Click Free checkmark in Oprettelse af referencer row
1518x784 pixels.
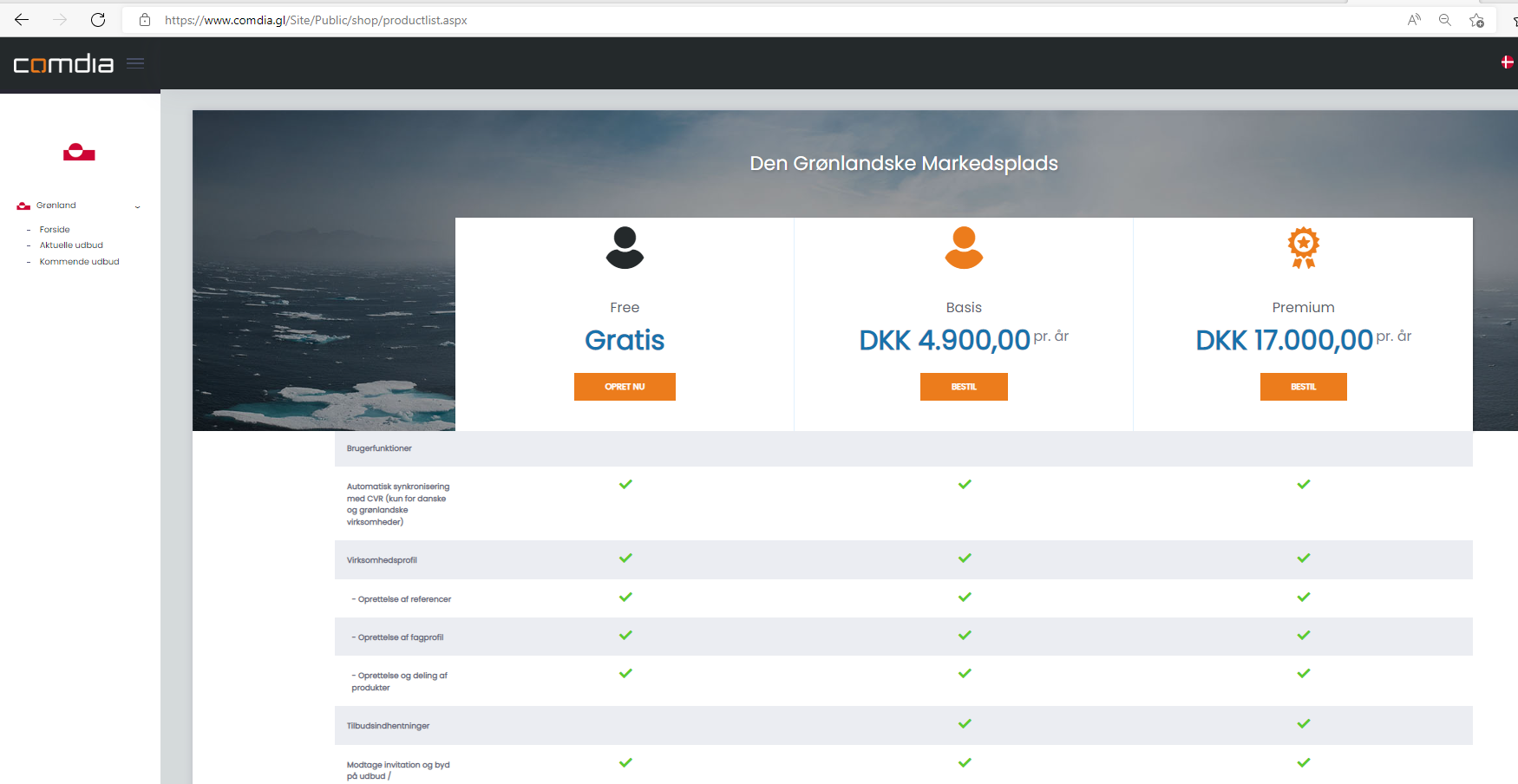pyautogui.click(x=625, y=597)
